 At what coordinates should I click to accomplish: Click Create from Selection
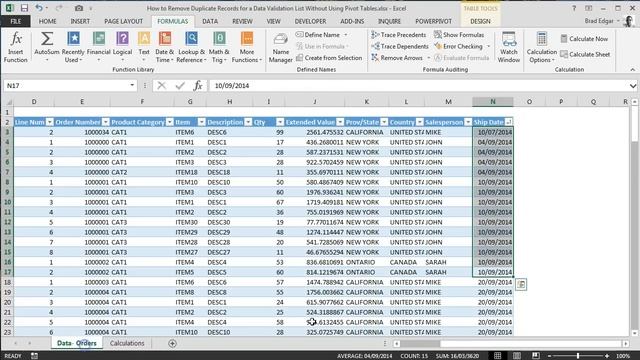(x=329, y=58)
